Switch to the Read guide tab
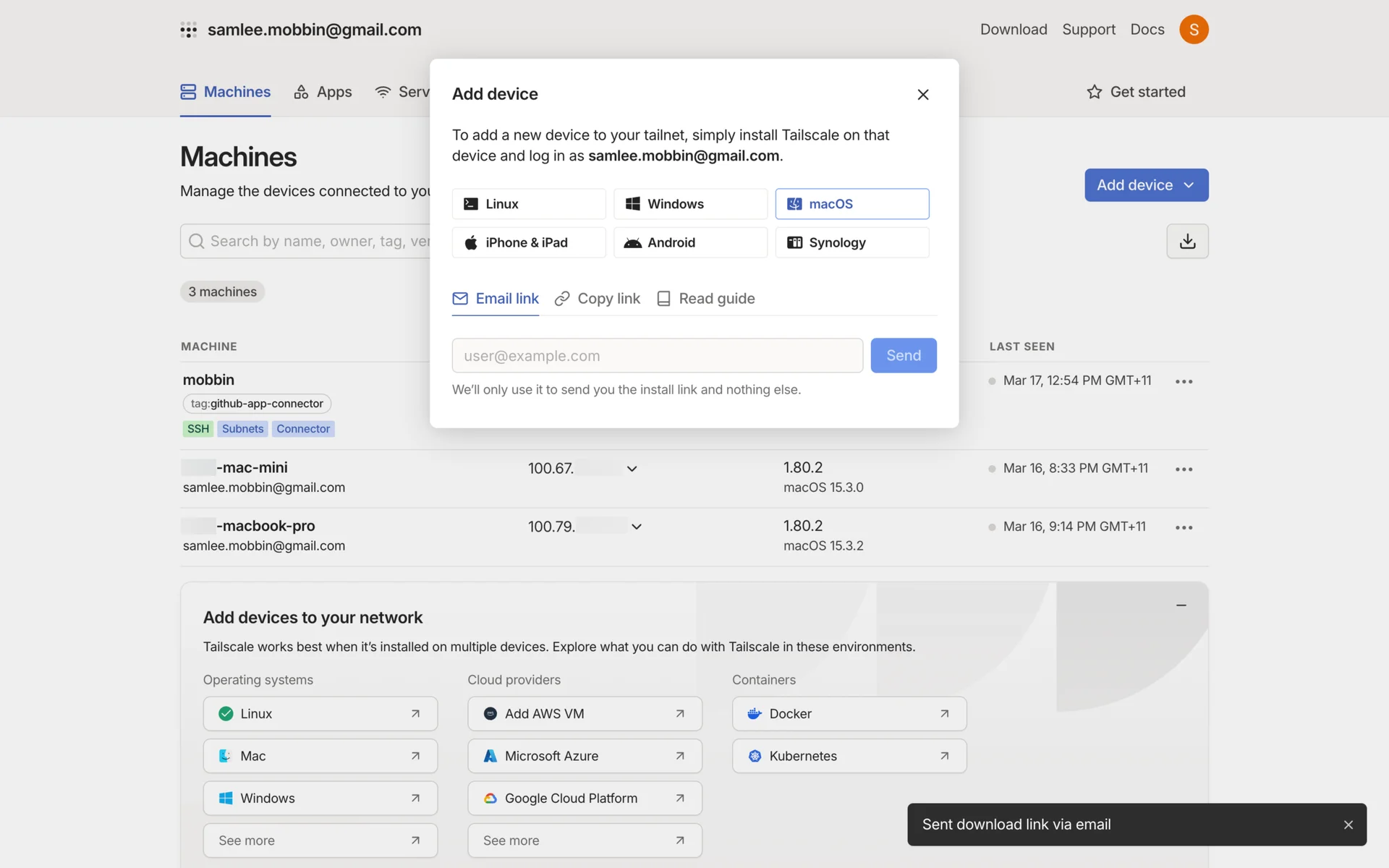The width and height of the screenshot is (1389, 868). [705, 299]
